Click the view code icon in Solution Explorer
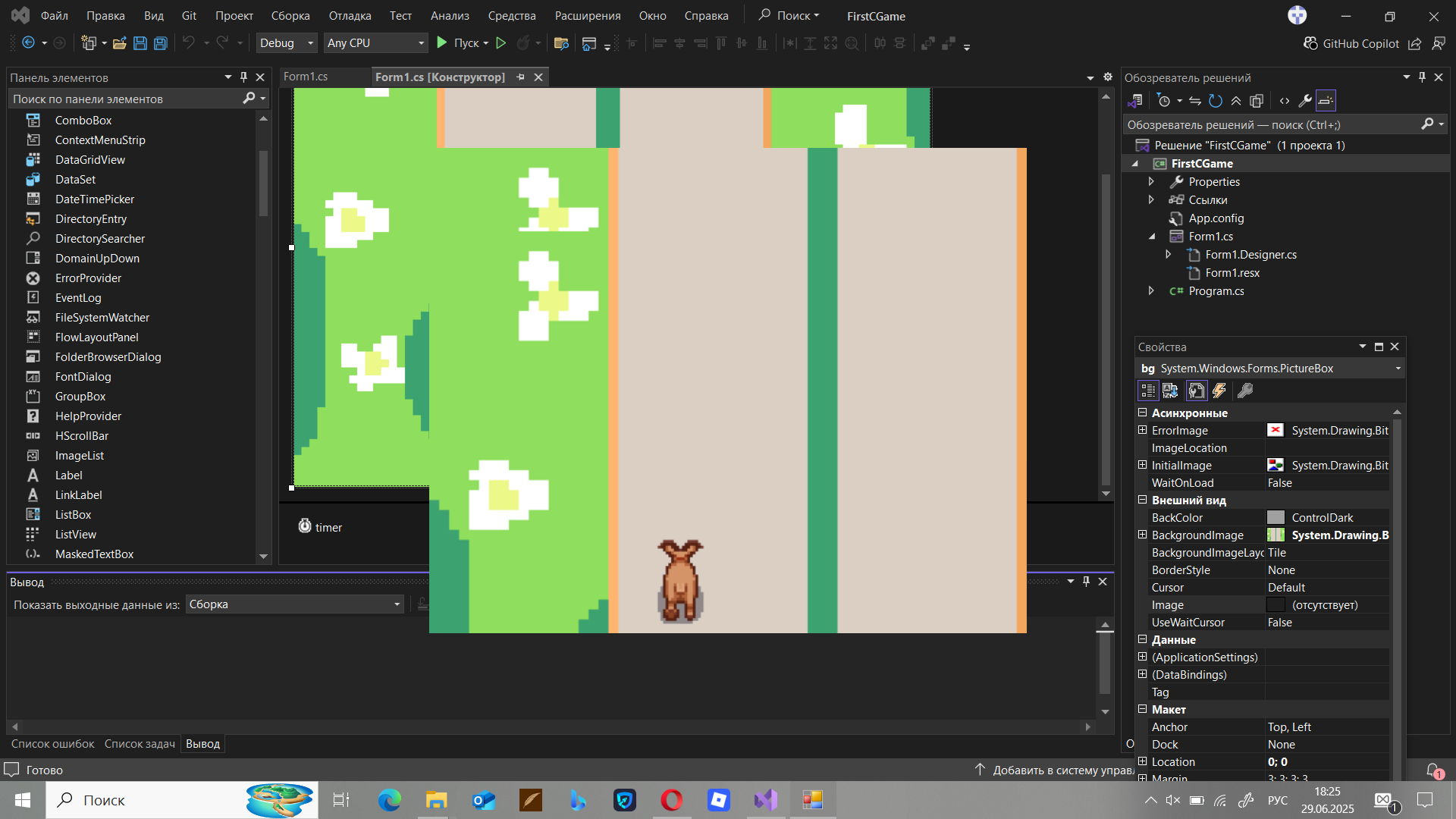The height and width of the screenshot is (819, 1456). [x=1284, y=101]
